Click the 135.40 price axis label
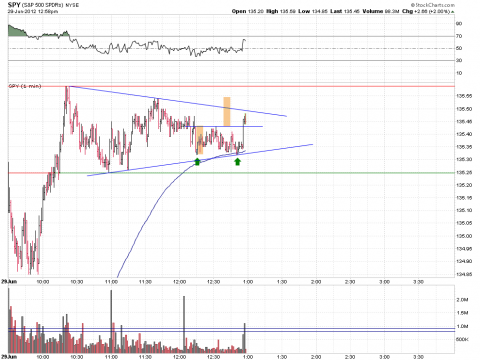The width and height of the screenshot is (480, 361). (464, 134)
